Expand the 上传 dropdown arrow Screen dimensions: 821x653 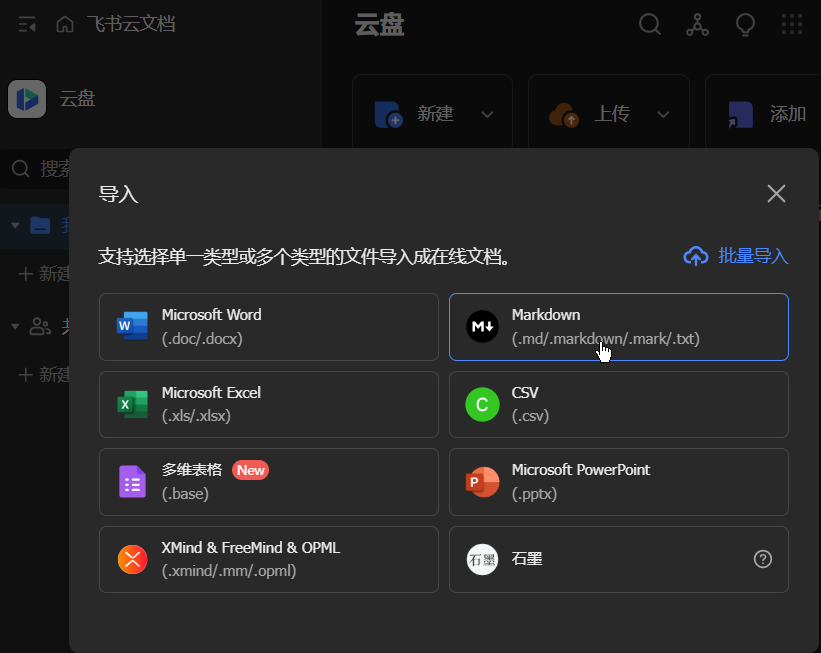[663, 114]
